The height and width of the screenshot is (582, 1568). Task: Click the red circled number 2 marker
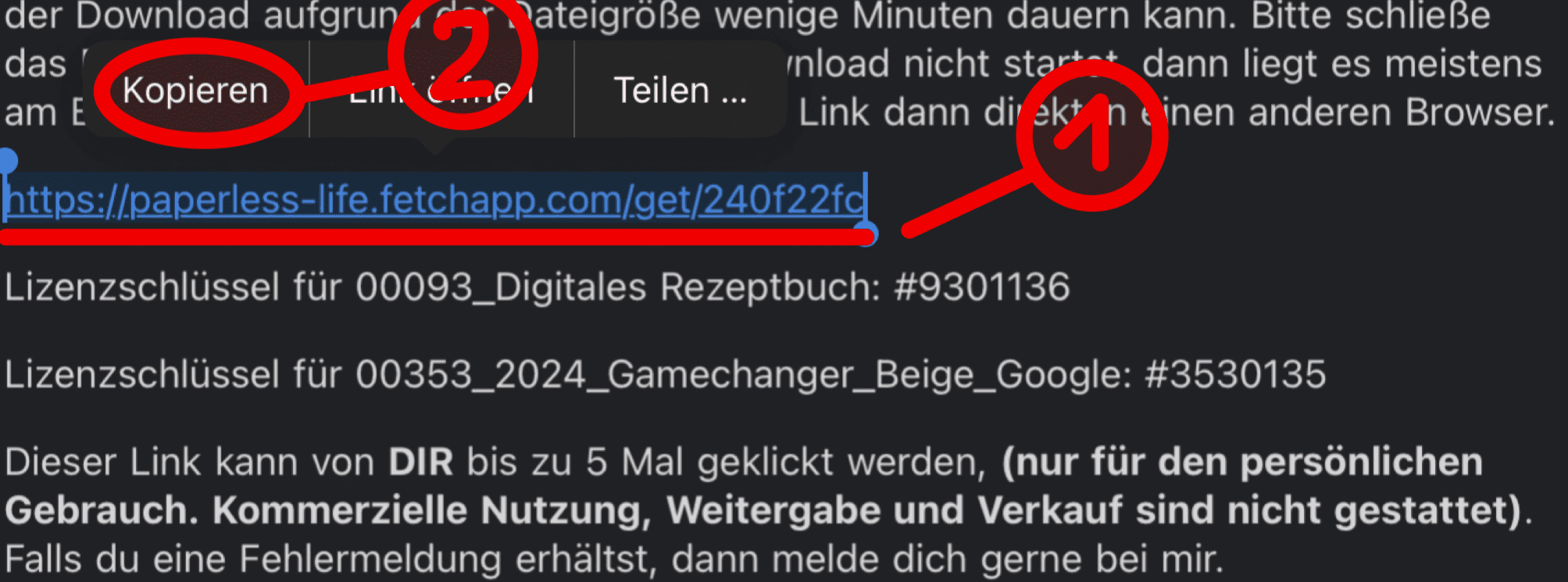(x=463, y=56)
